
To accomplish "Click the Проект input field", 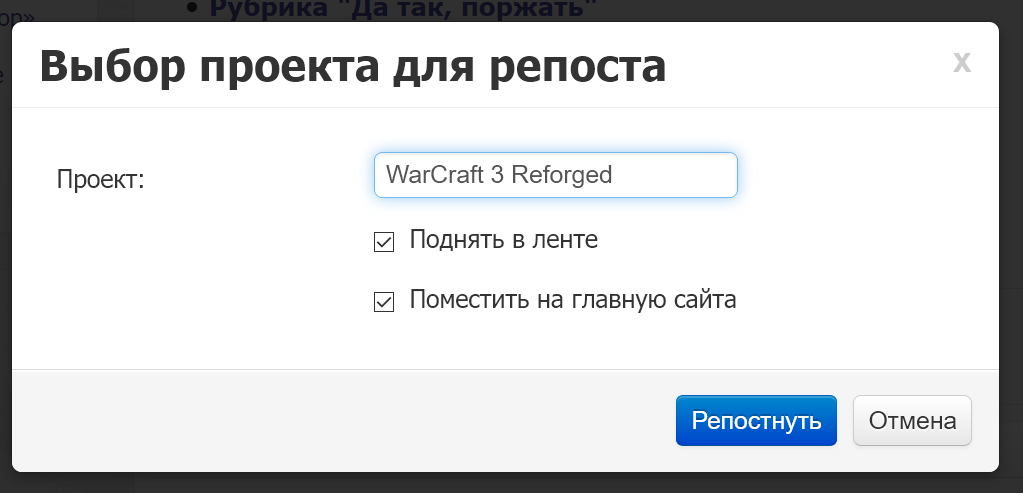I will (555, 175).
